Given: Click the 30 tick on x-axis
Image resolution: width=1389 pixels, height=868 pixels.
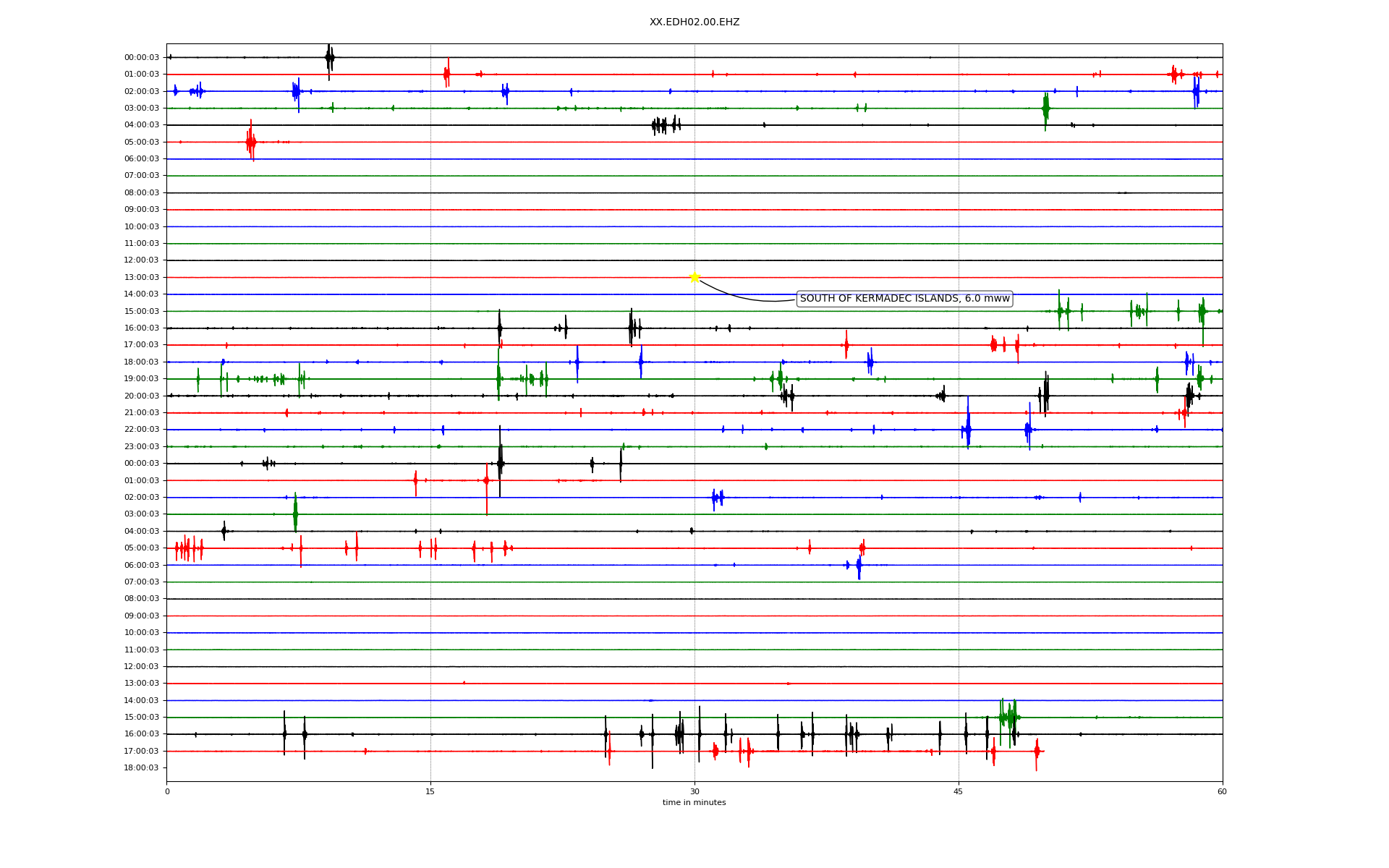Looking at the screenshot, I should [694, 792].
